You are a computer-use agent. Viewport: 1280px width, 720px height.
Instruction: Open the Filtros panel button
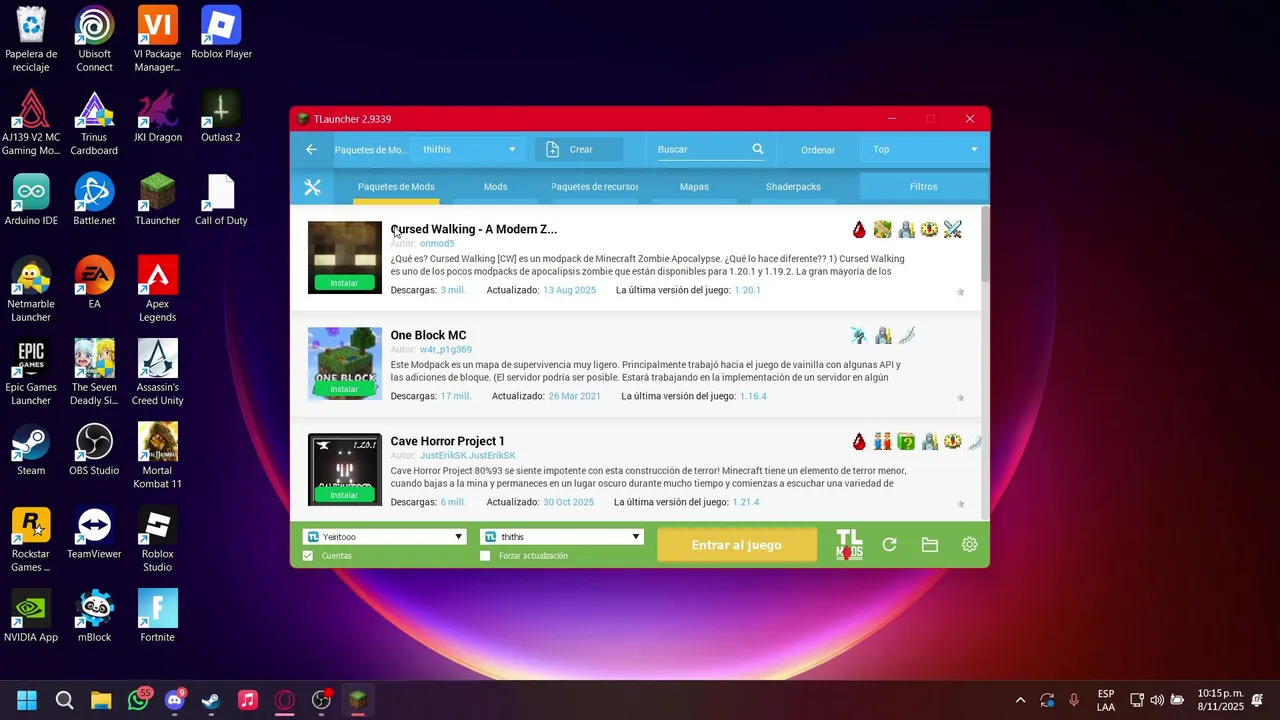pyautogui.click(x=924, y=187)
